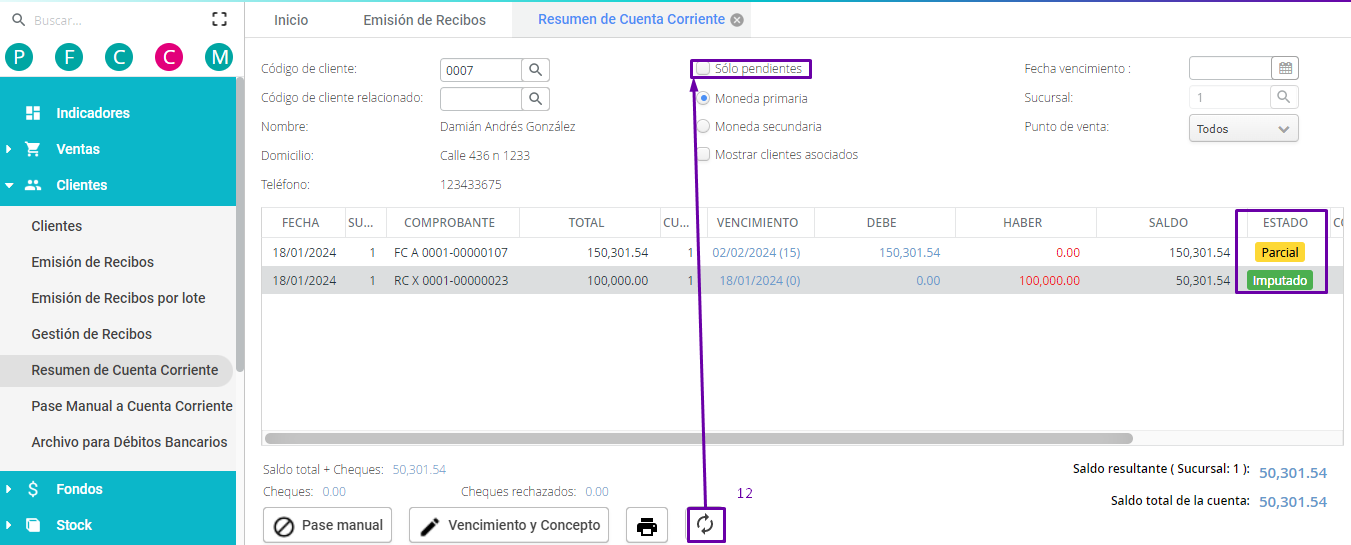Screen dimensions: 1351x545
Task: Select the Resumen de Cuenta Corriente tab
Action: click(631, 20)
